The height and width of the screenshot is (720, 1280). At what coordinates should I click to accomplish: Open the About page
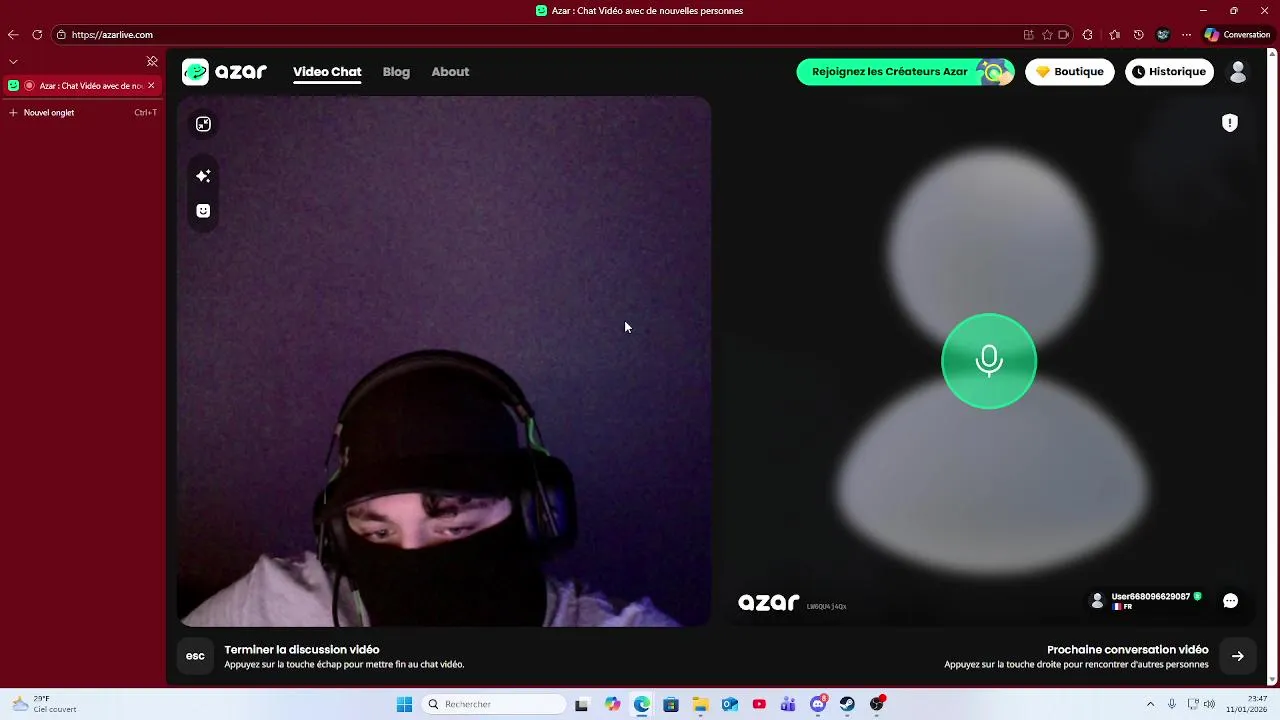coord(450,72)
